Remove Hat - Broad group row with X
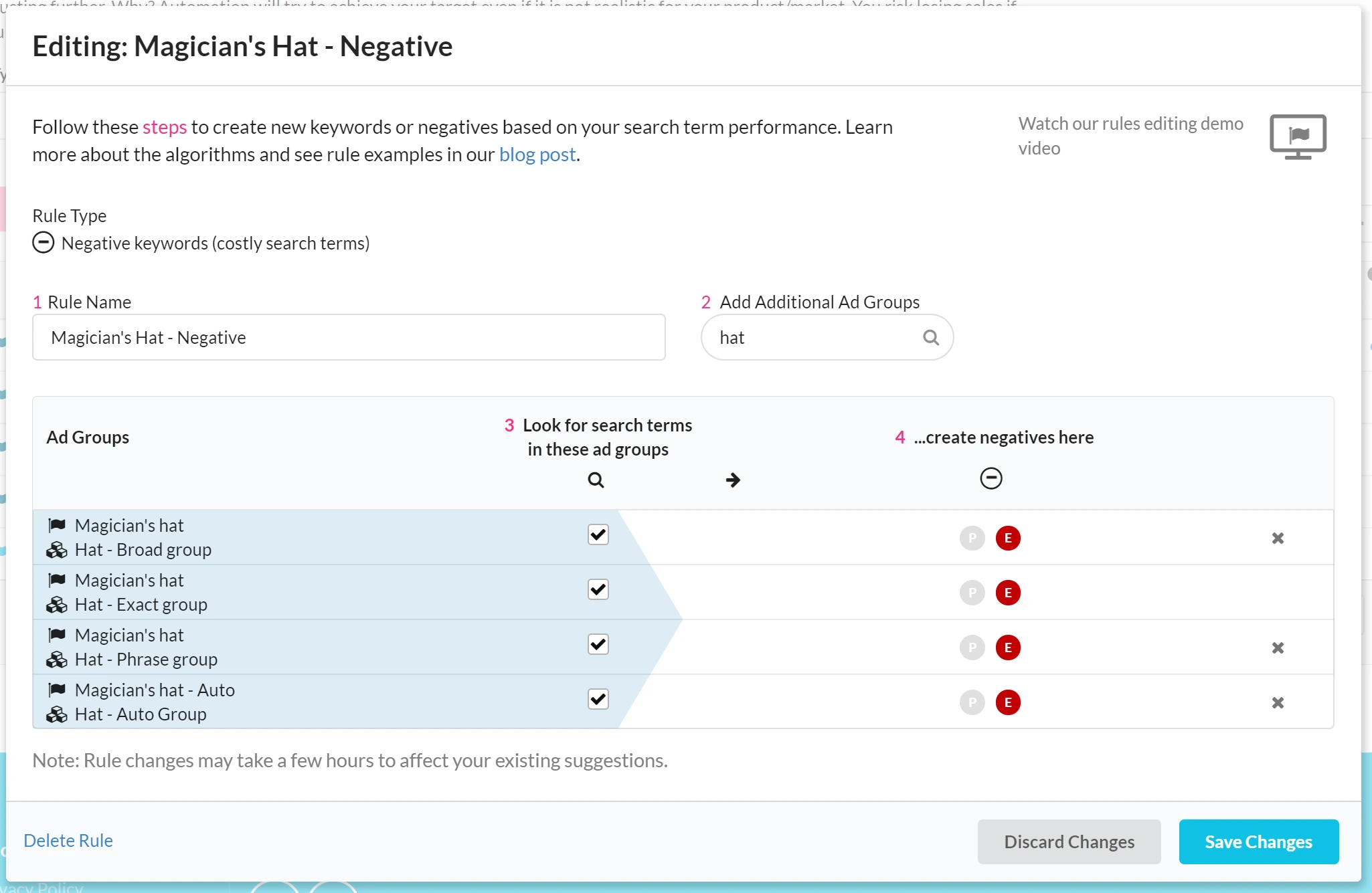The width and height of the screenshot is (1372, 893). [x=1277, y=538]
